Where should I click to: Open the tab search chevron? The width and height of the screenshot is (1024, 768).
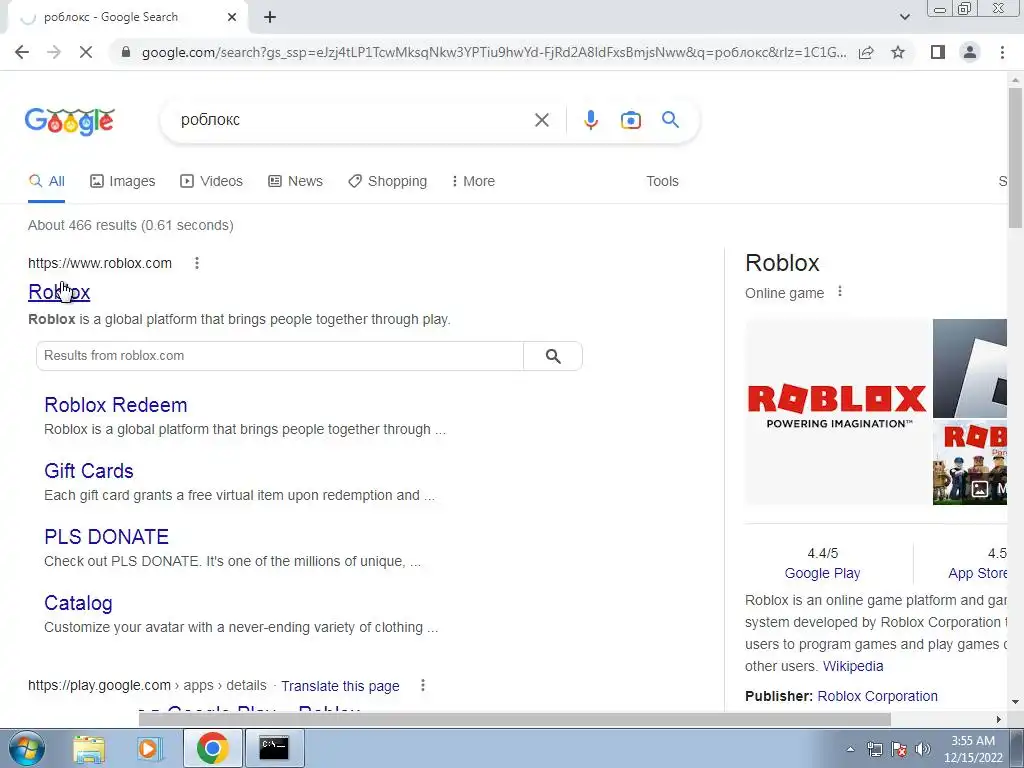click(x=904, y=17)
